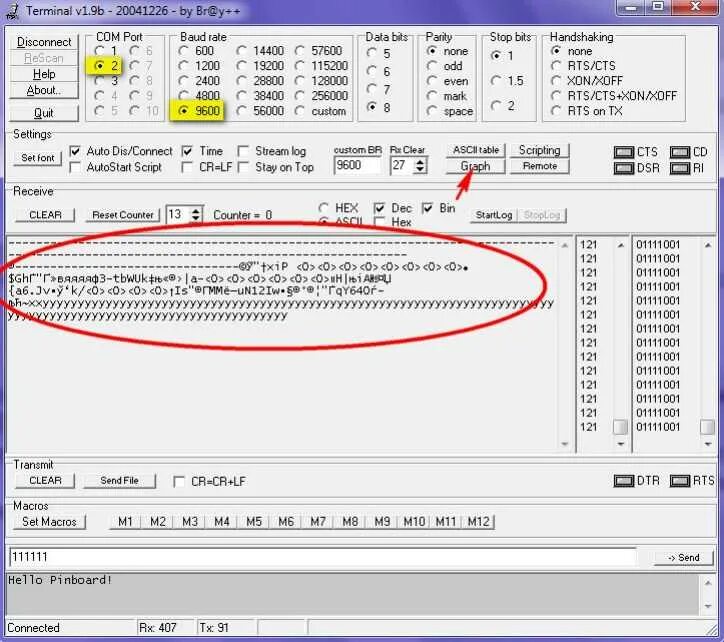Click the Dec column scrollbar thumb

coord(620,427)
